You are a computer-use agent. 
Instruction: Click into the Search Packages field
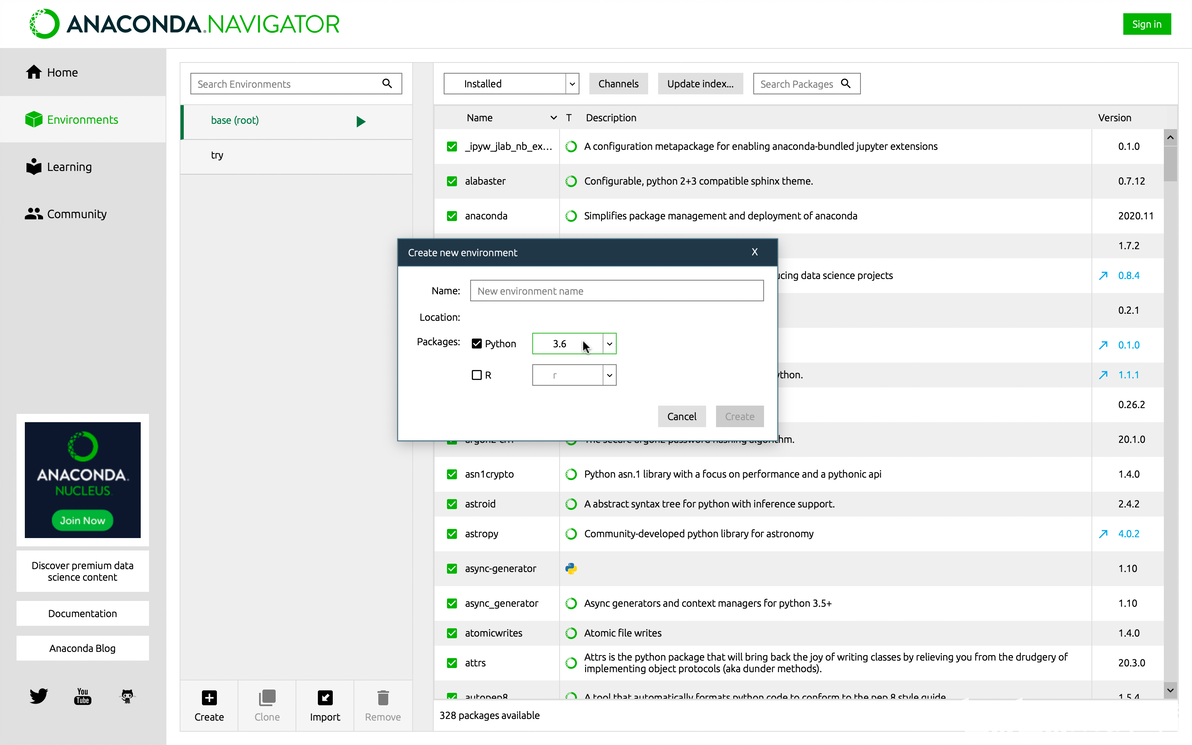click(807, 84)
